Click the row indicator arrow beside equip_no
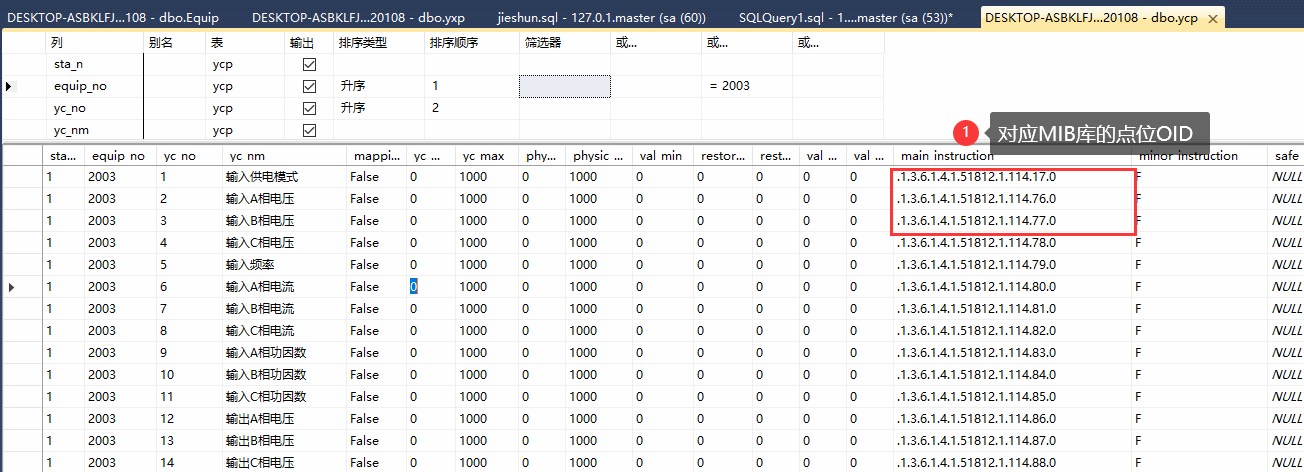Viewport: 1304px width, 472px height. (10, 87)
